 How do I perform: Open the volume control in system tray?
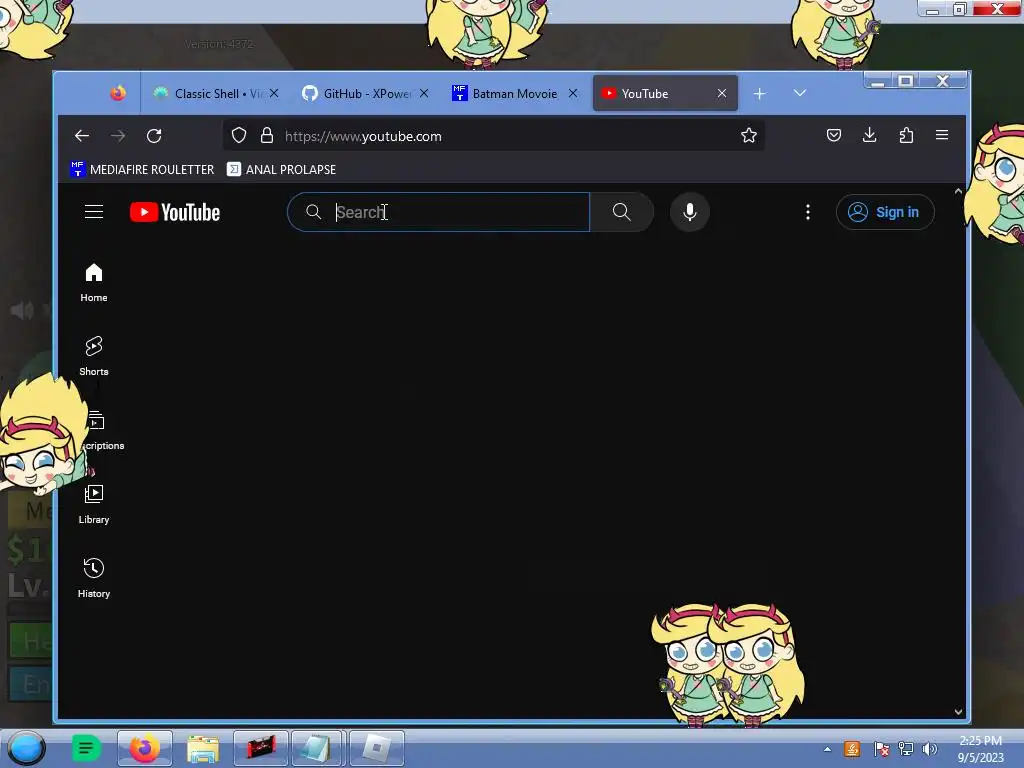[x=929, y=749]
